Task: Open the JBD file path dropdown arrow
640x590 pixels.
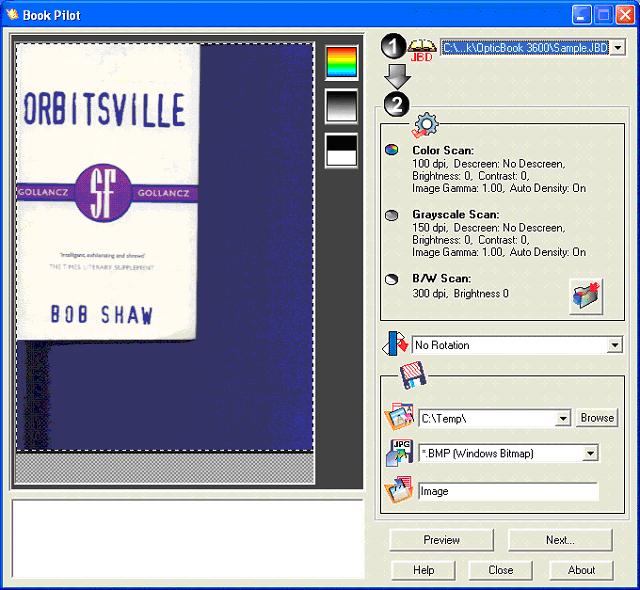Action: 618,48
